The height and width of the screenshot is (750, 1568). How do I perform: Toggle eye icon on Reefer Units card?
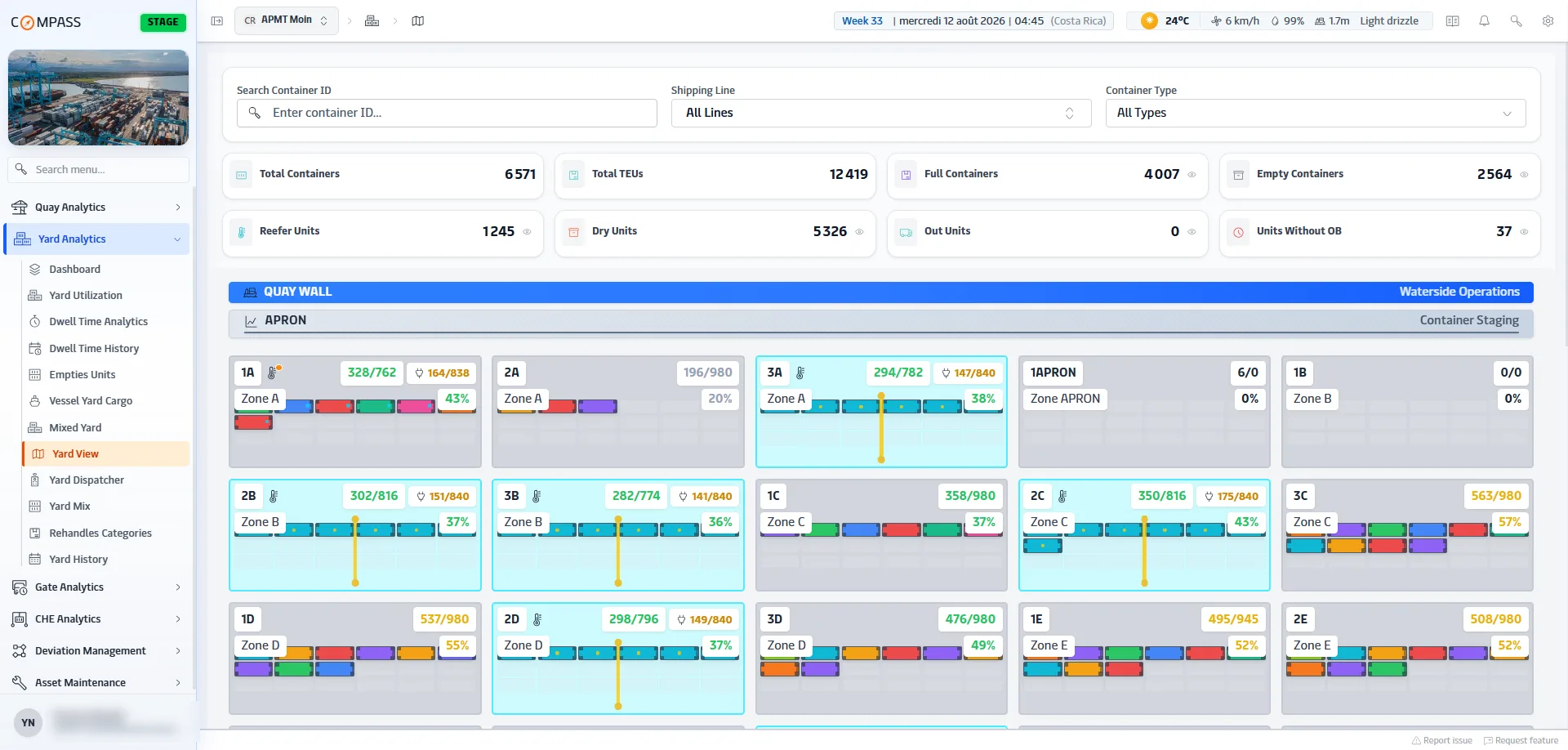point(527,231)
